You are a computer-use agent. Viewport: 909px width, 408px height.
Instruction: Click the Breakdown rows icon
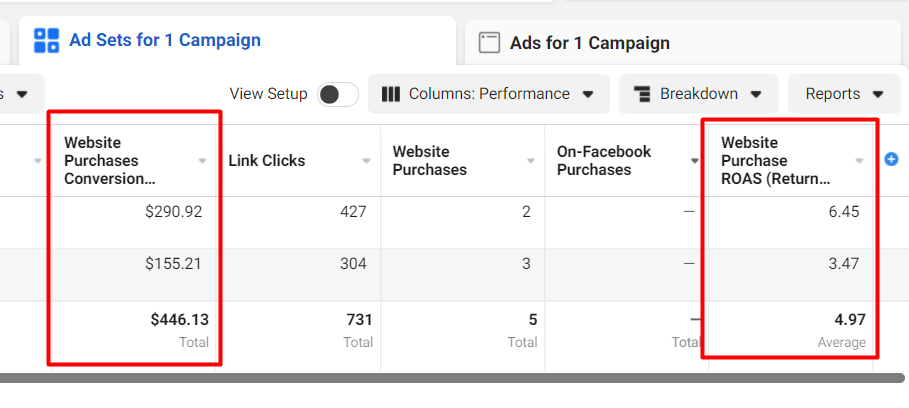tap(642, 94)
